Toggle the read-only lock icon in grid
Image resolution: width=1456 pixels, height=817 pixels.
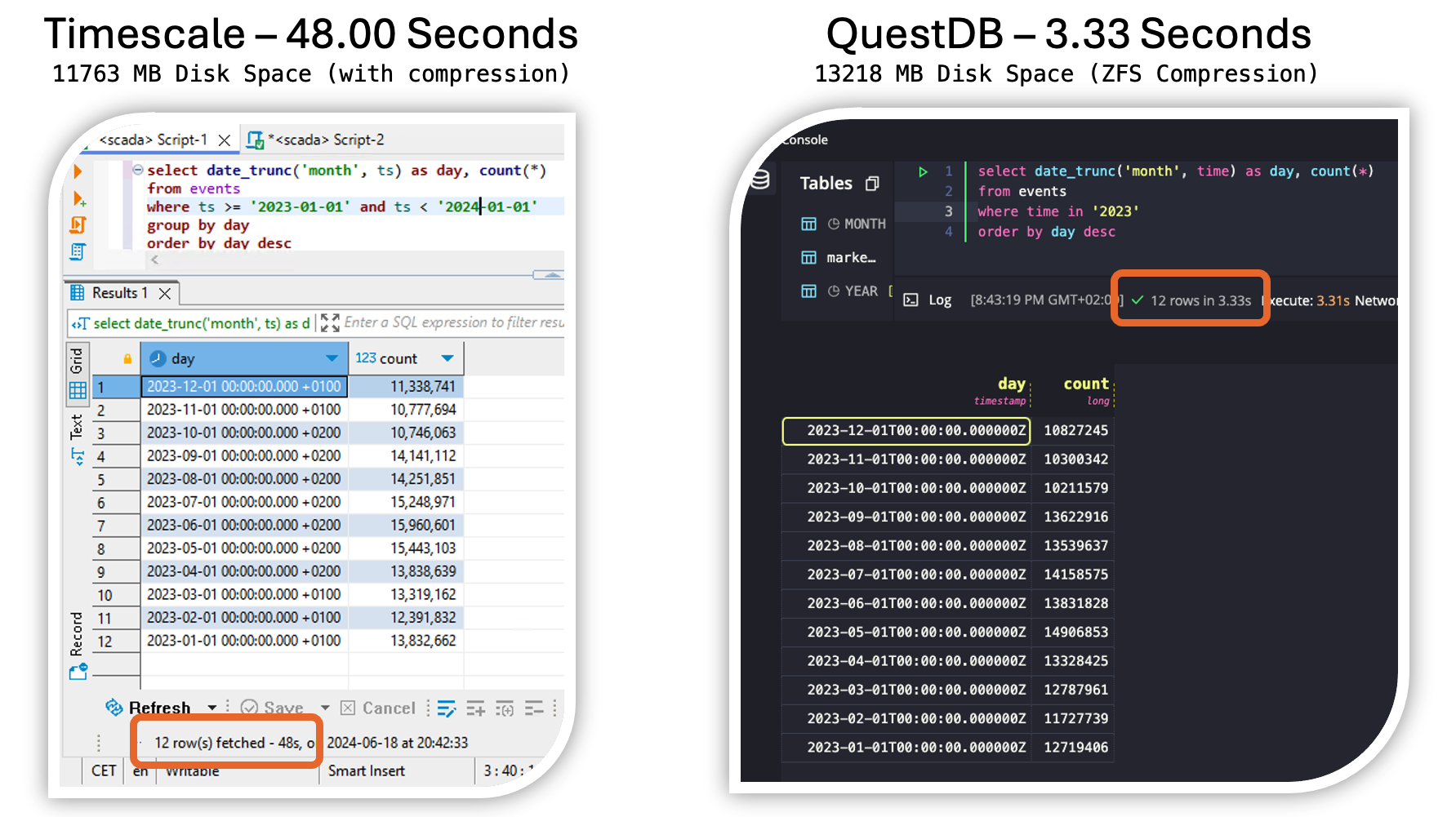[x=127, y=359]
